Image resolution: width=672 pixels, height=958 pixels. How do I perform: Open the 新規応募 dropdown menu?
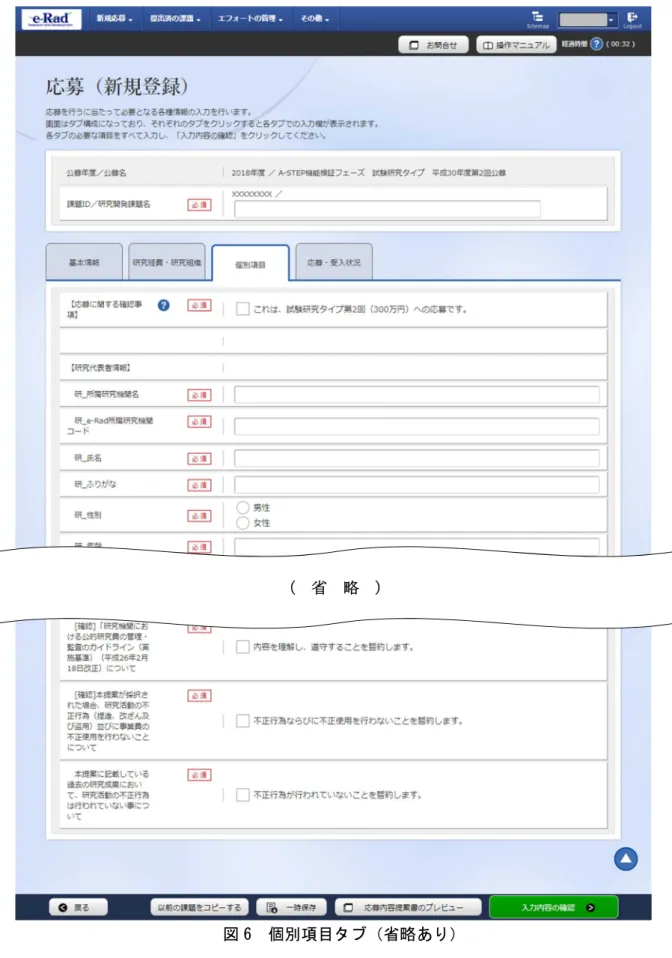point(114,19)
